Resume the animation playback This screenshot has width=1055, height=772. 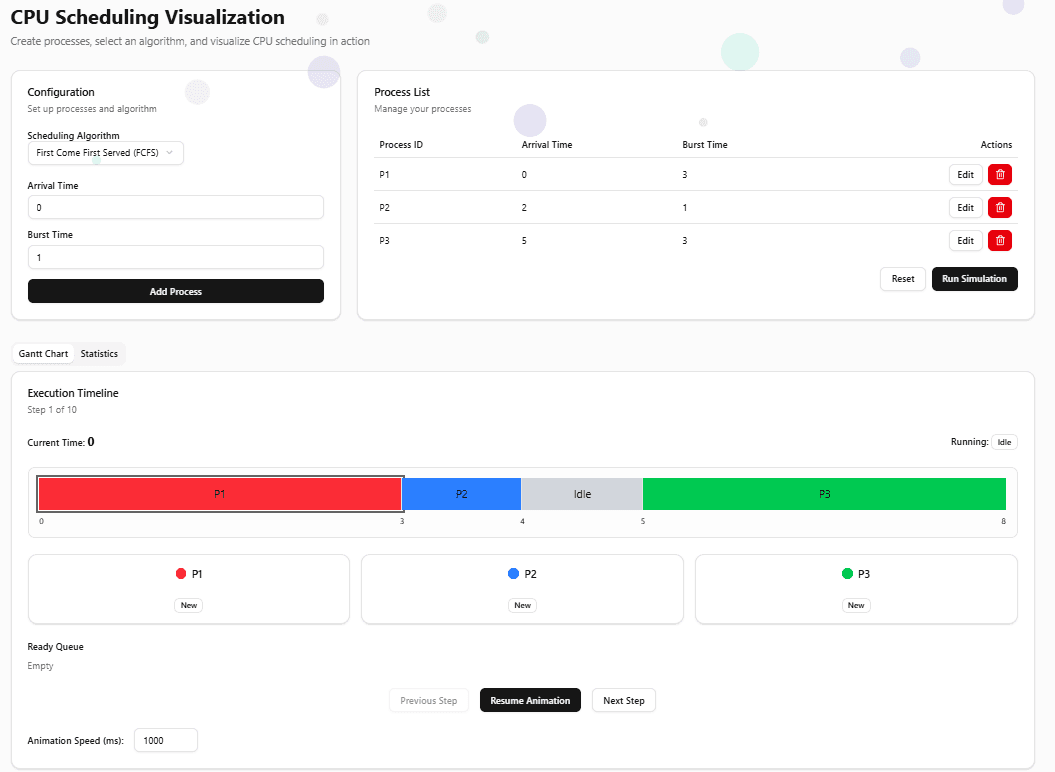(x=530, y=700)
